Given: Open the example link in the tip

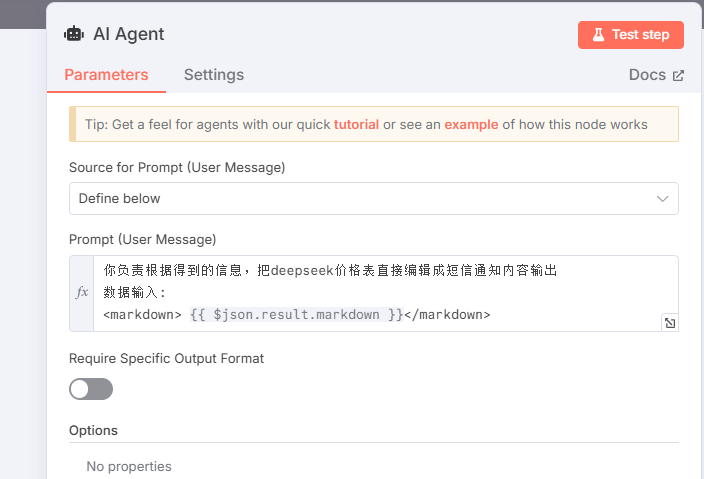Looking at the screenshot, I should click(471, 125).
